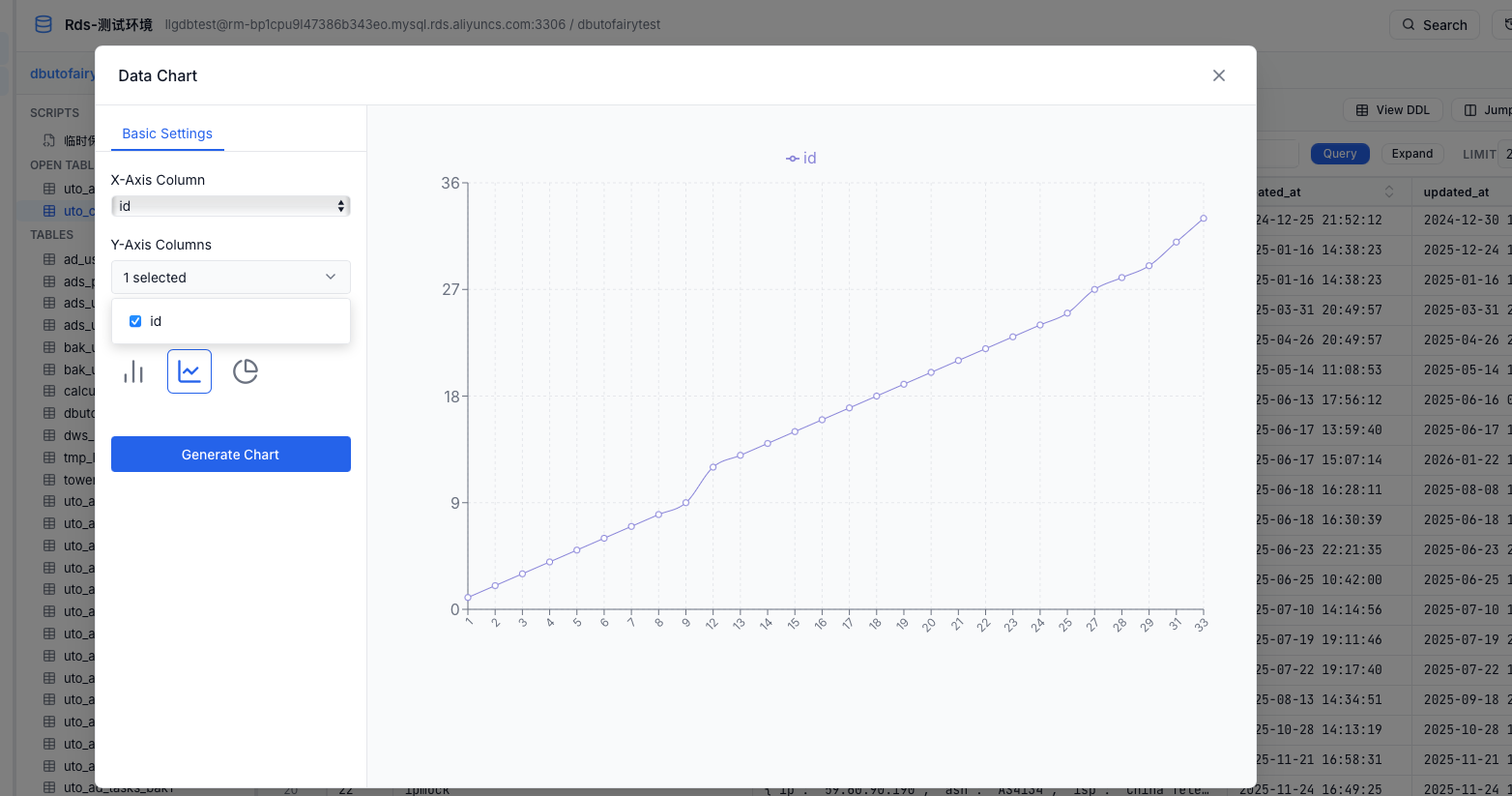Click the table icon in View DDL button
The image size is (1512, 796).
1362,110
